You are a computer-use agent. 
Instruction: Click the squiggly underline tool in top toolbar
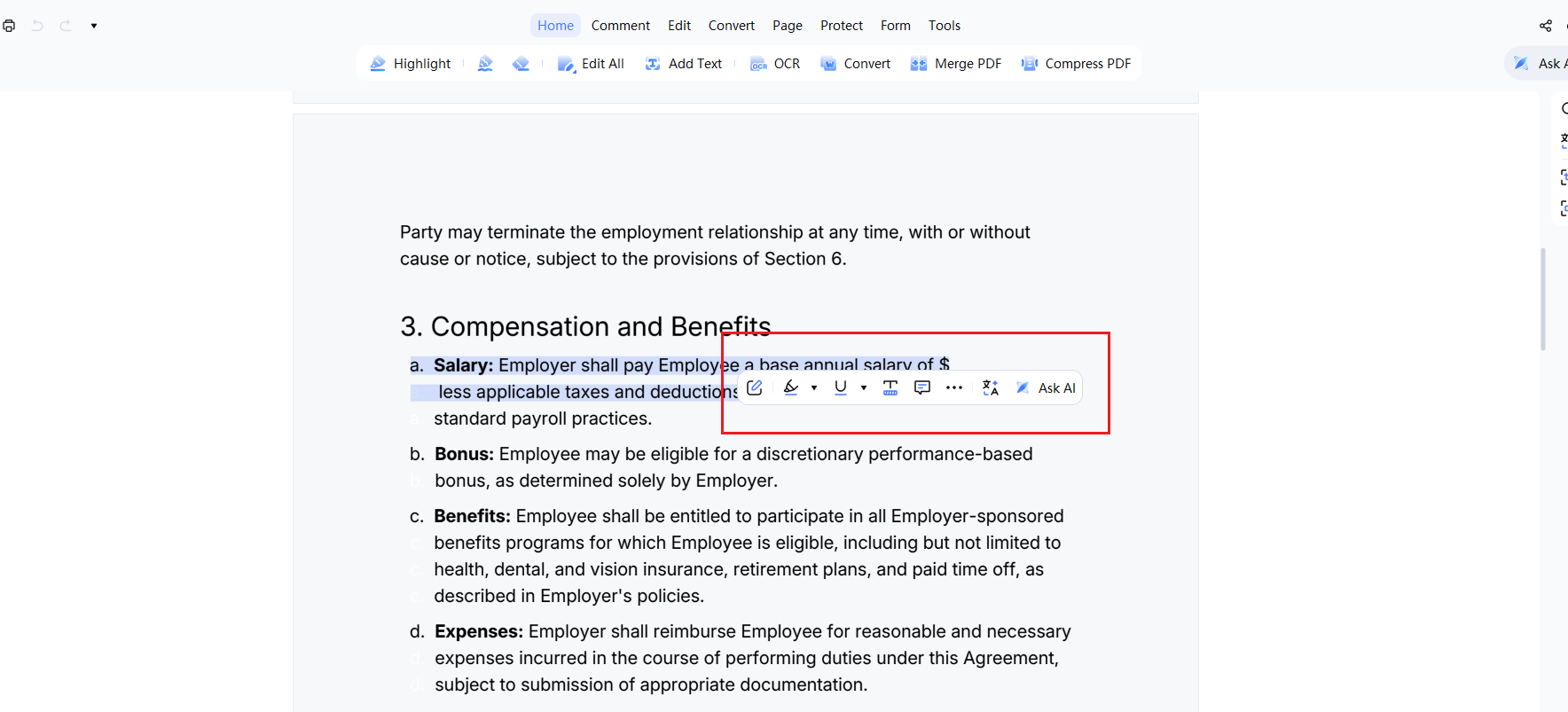point(485,64)
